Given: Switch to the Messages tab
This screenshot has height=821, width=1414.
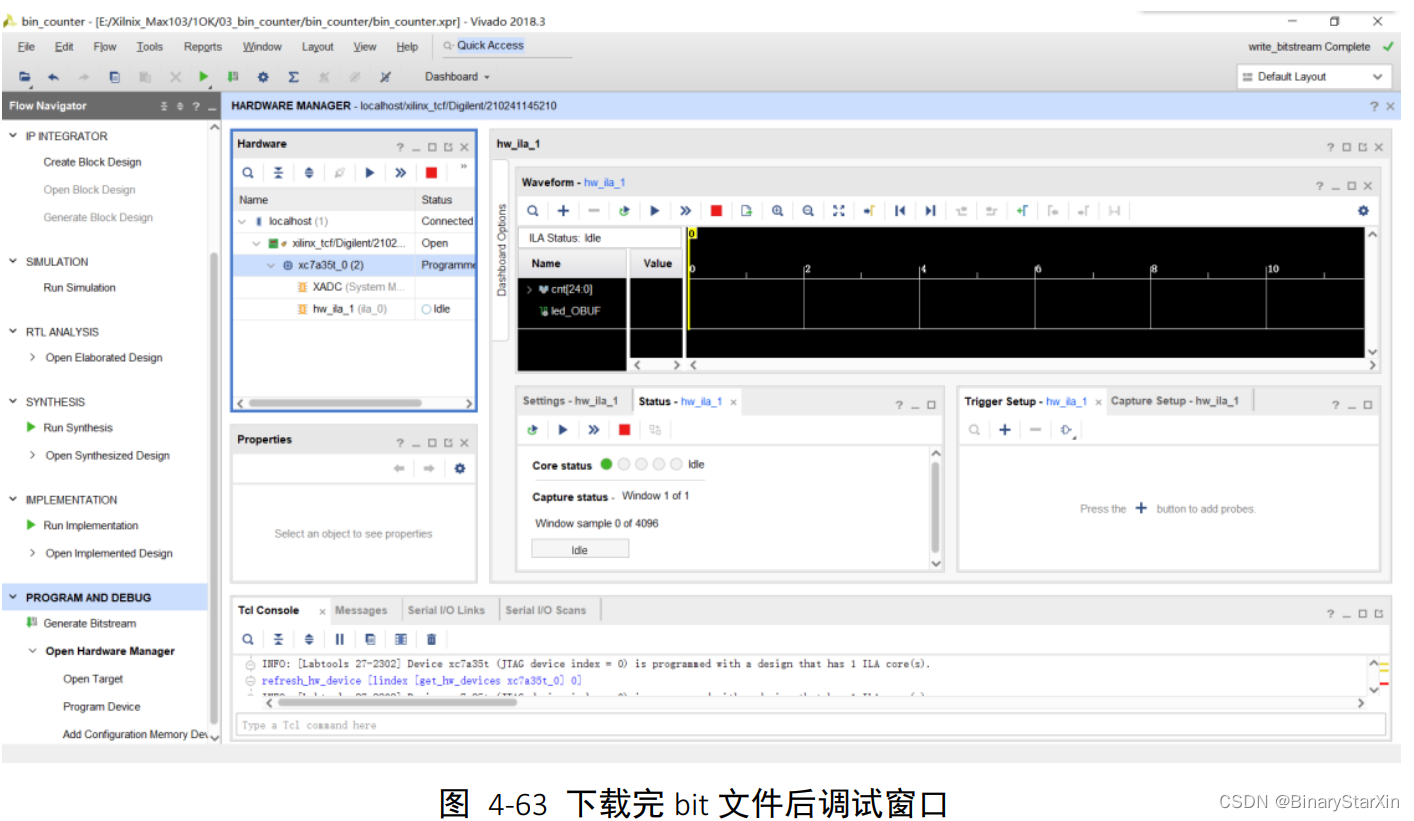Looking at the screenshot, I should click(x=361, y=610).
